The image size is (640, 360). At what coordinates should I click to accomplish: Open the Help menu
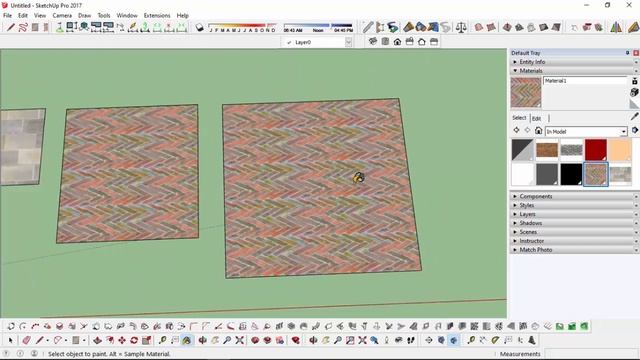click(182, 16)
